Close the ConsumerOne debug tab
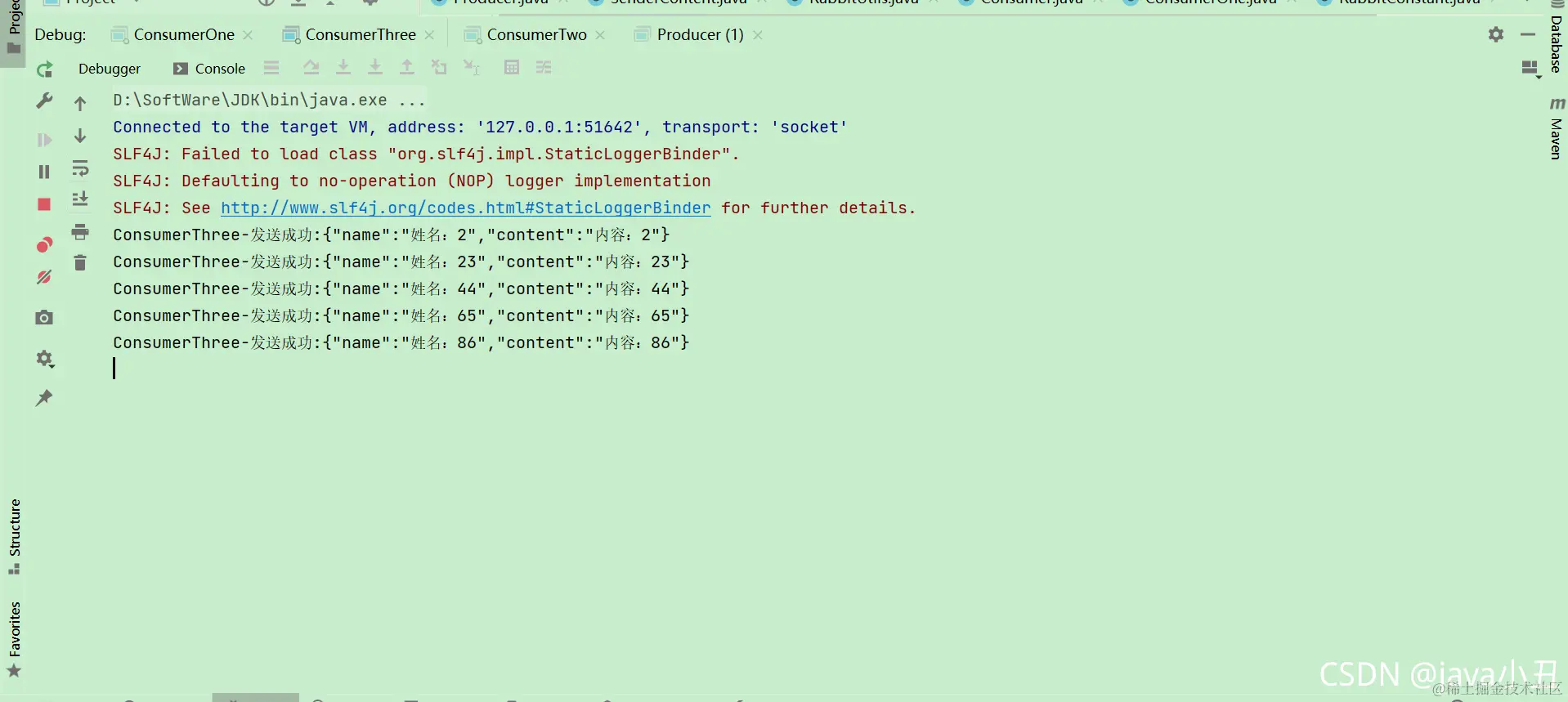This screenshot has width=1568, height=702. click(x=248, y=35)
